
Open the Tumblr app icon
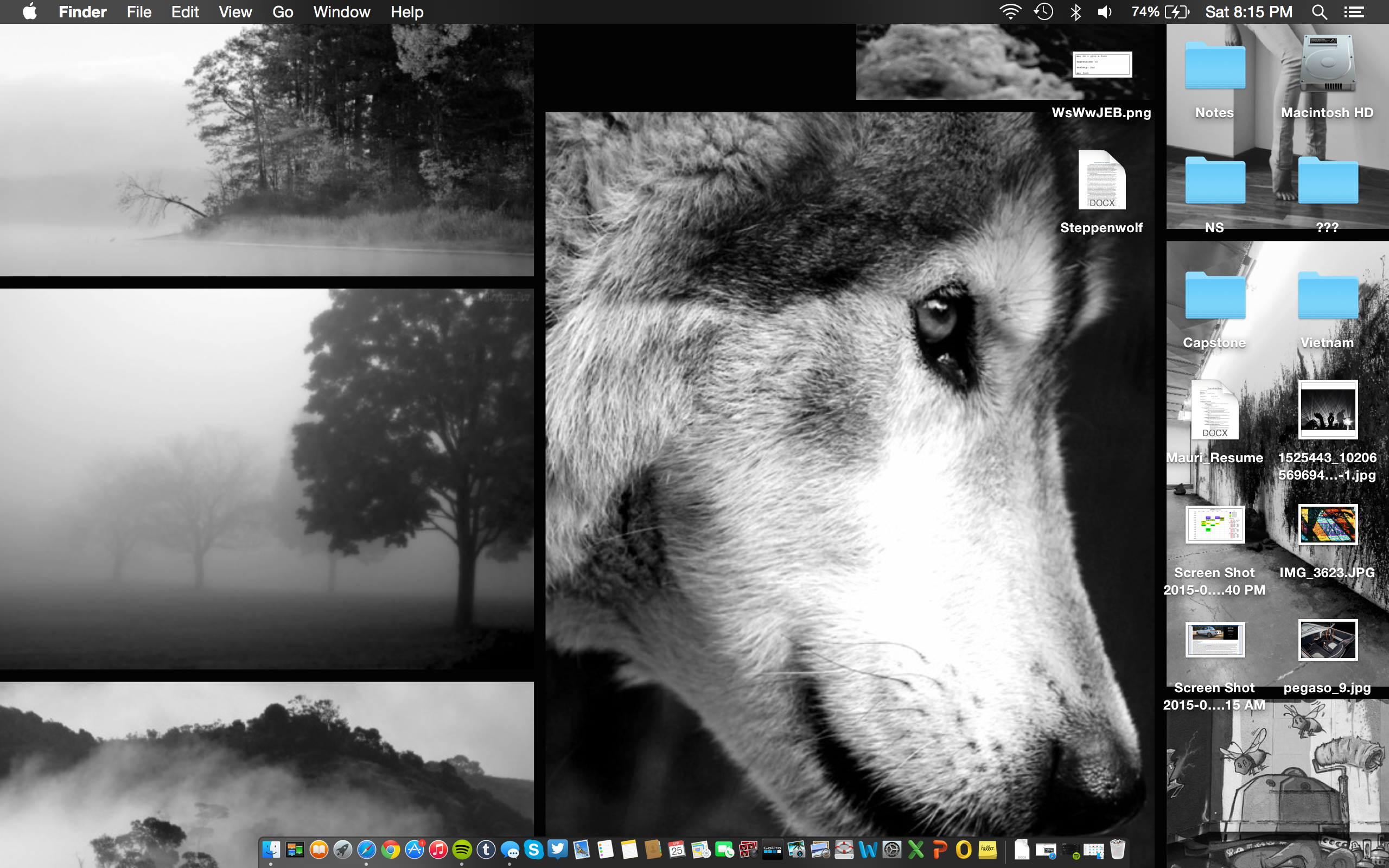pyautogui.click(x=486, y=849)
